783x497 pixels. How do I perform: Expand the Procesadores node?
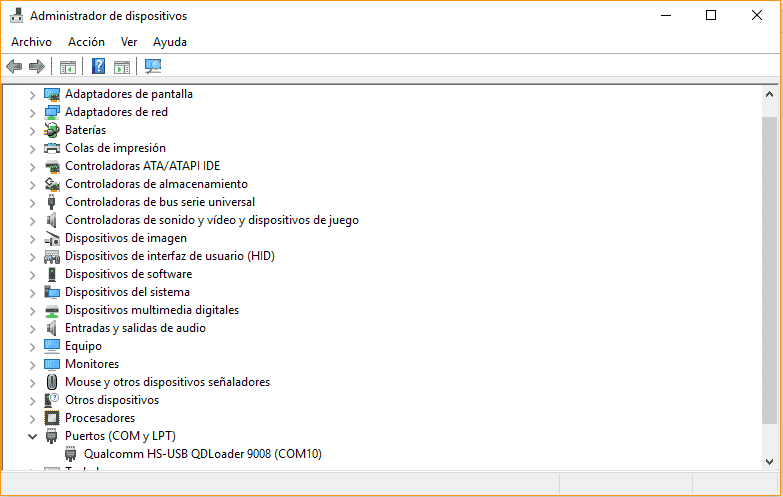pos(32,419)
